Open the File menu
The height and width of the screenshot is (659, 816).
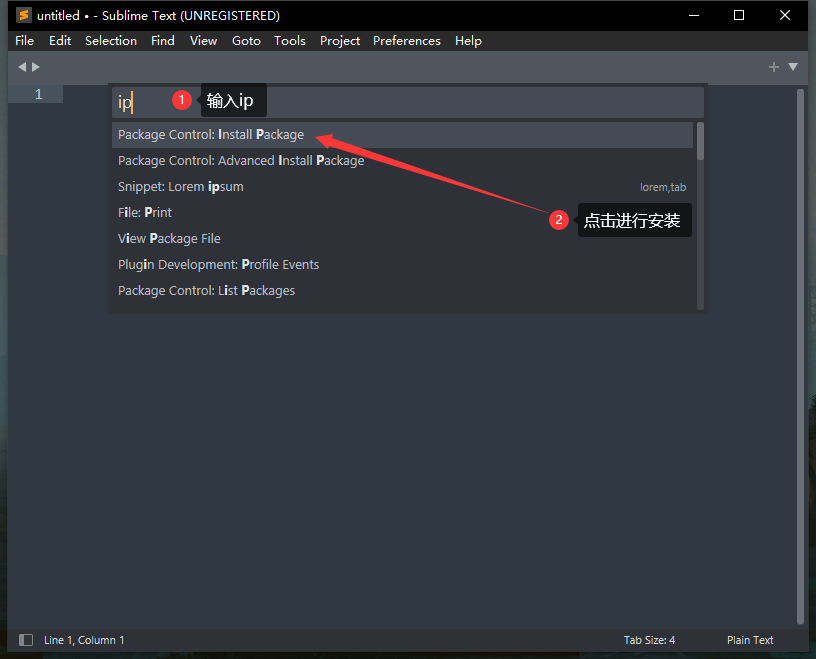(x=25, y=41)
